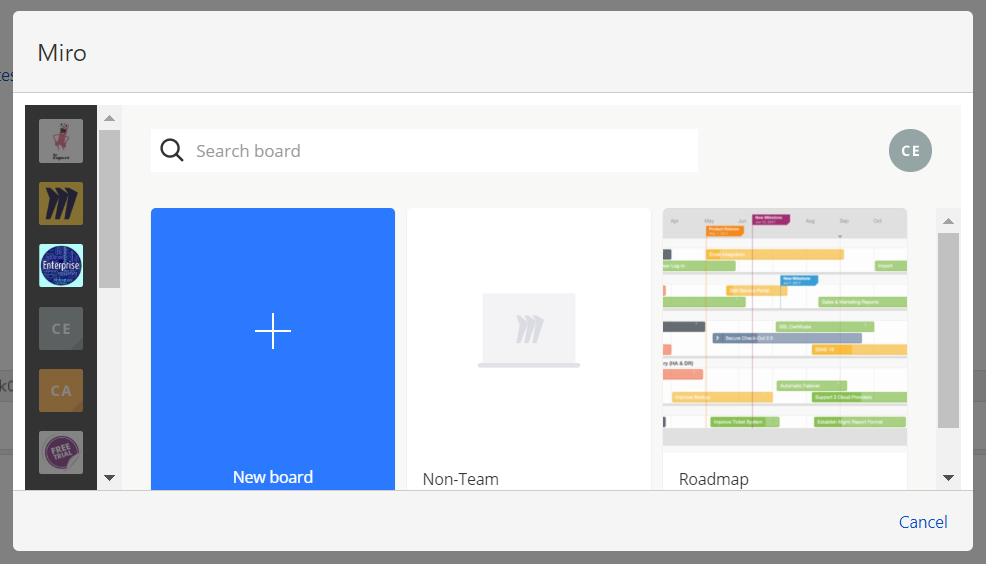Type in the Search board field
Viewport: 986px width, 564px height.
(440, 151)
